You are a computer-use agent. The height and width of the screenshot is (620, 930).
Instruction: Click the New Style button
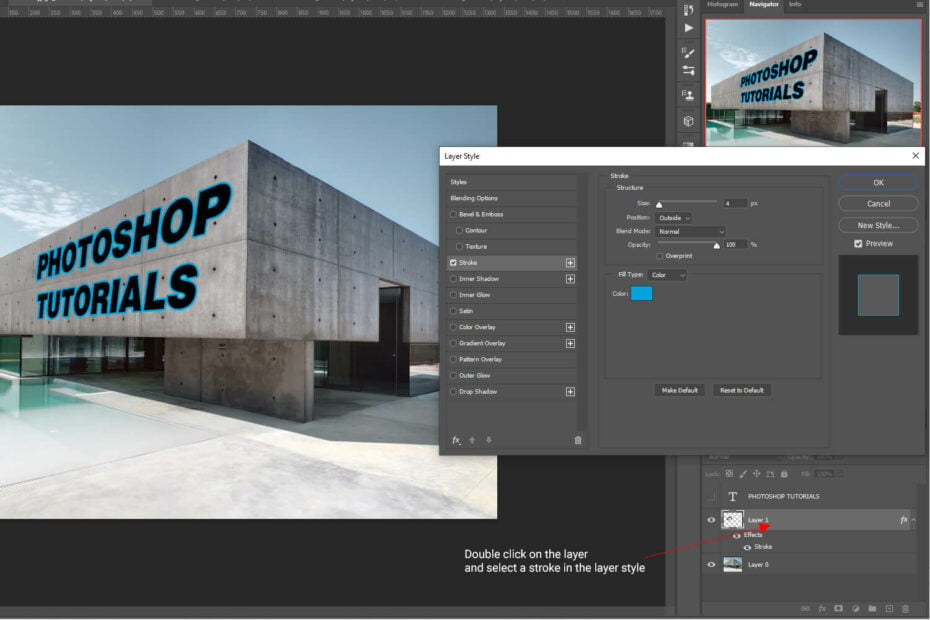coord(877,224)
